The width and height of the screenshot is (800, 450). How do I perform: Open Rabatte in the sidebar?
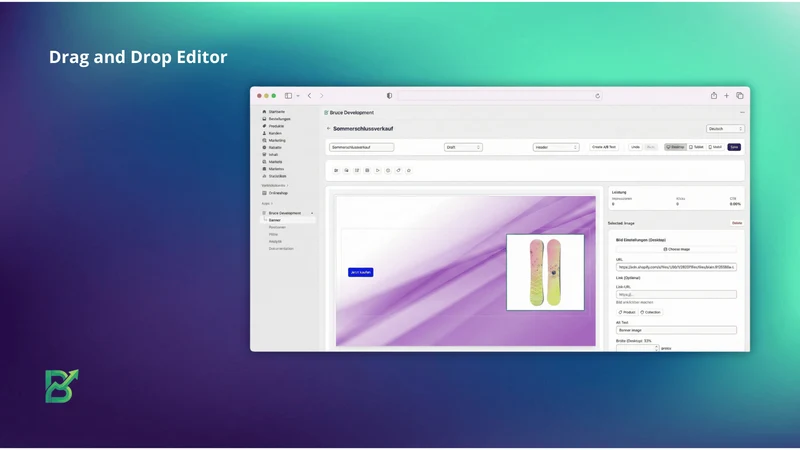[x=275, y=147]
